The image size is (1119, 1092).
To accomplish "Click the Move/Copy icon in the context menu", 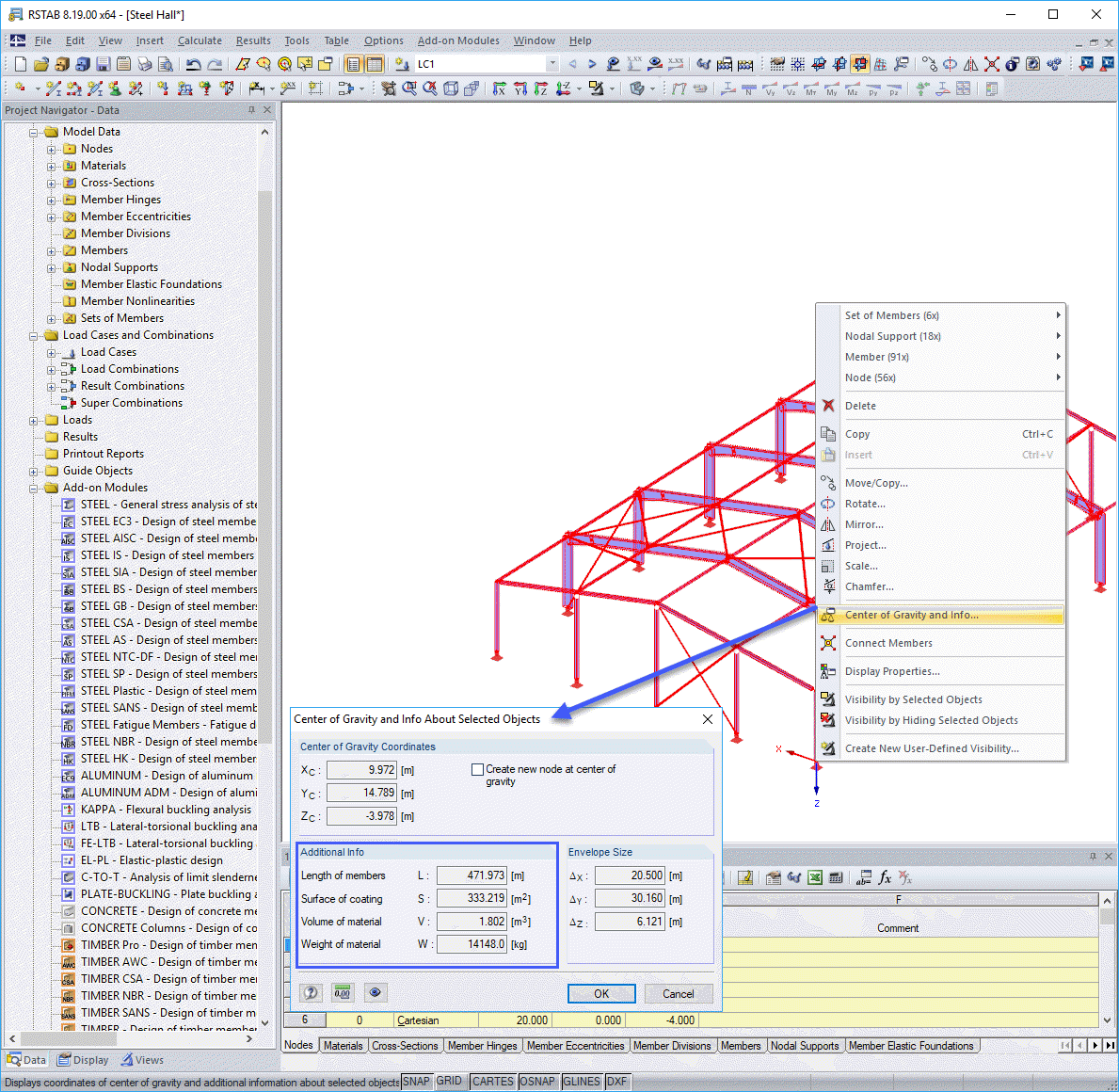I will point(828,483).
